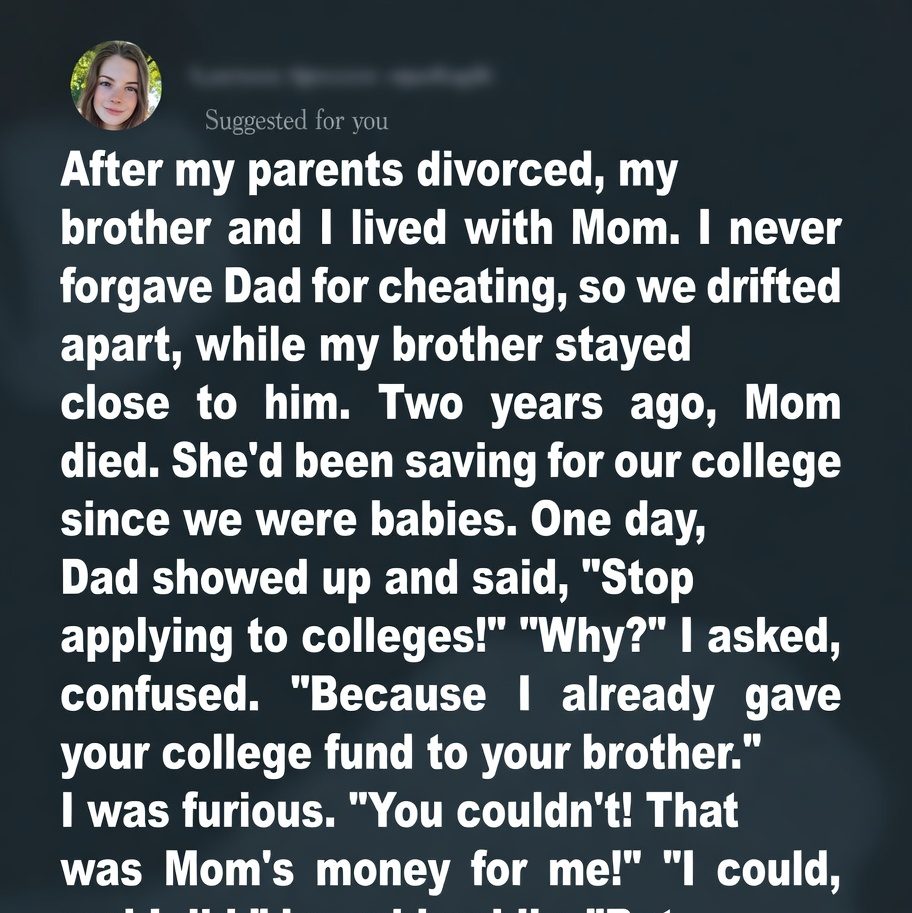Click the line "After my parents divorced, my"

point(369,172)
